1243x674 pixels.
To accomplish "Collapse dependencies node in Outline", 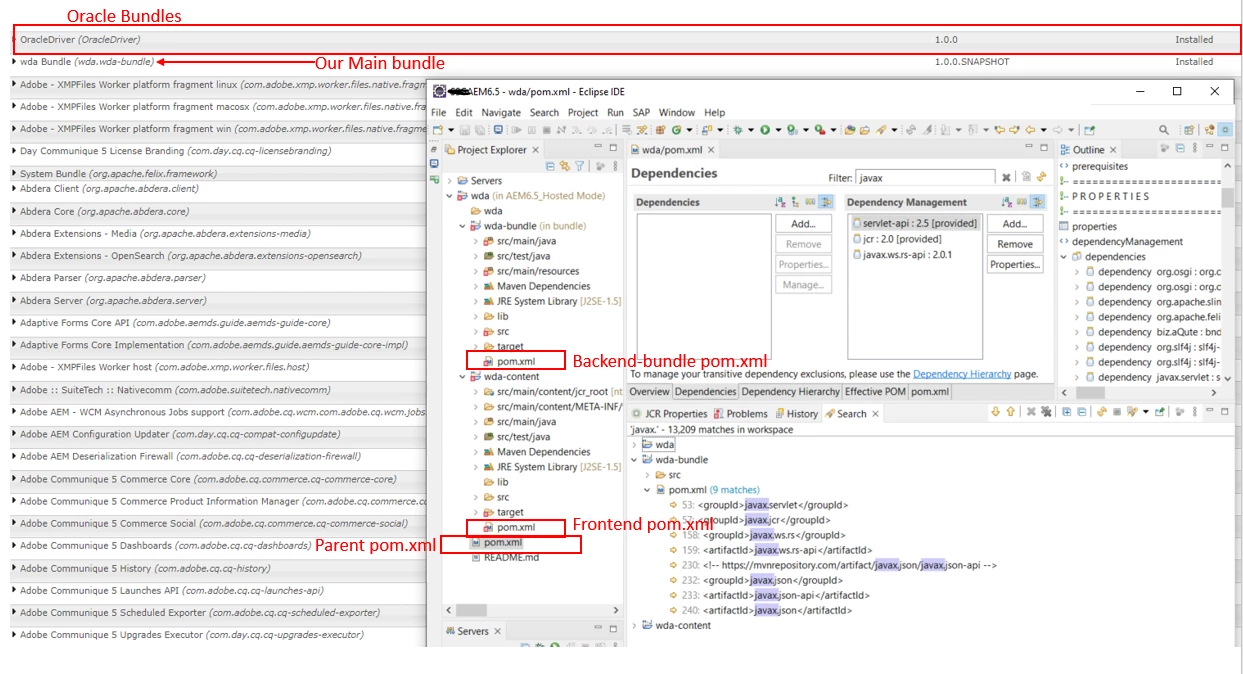I will tap(1064, 257).
